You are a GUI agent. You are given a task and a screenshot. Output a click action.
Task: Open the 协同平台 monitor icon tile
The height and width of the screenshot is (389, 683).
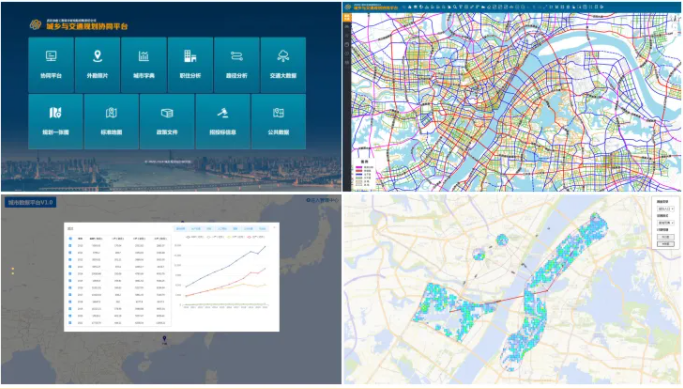[51, 64]
